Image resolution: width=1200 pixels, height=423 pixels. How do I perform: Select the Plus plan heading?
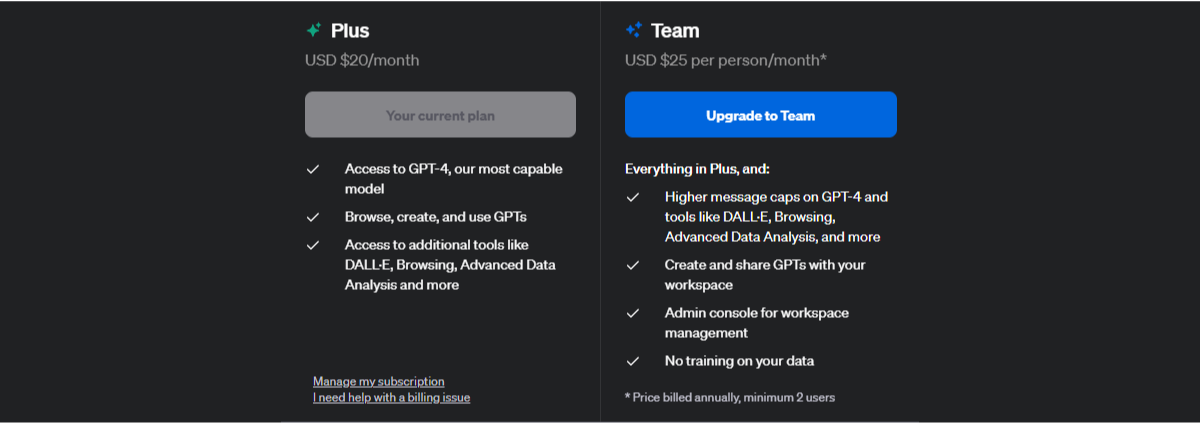click(350, 30)
